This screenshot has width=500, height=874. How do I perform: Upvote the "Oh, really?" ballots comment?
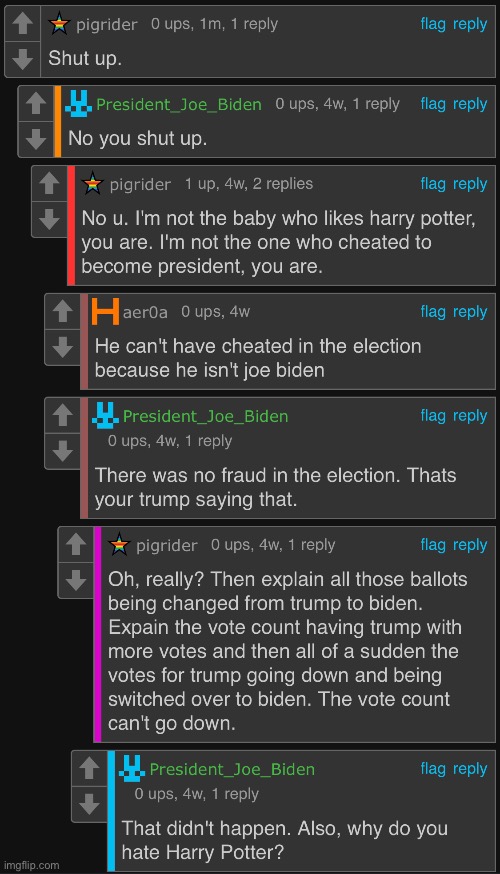76,544
